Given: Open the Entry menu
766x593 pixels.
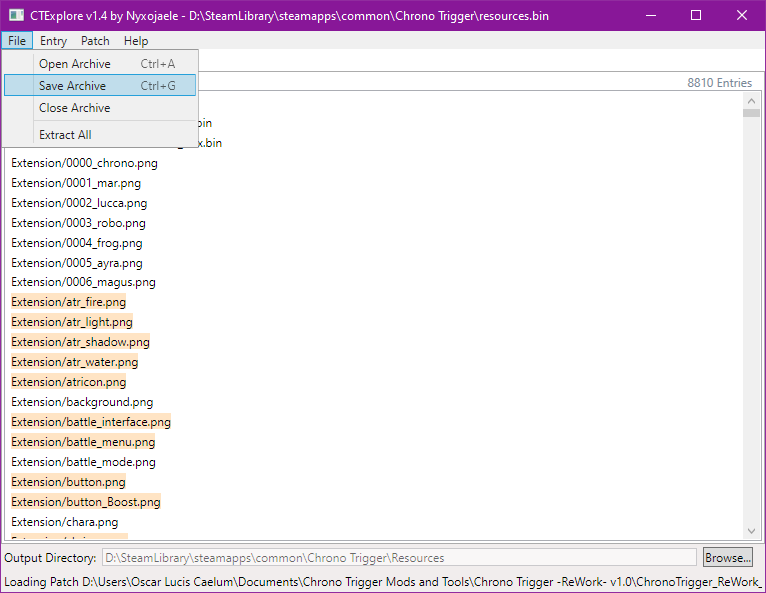Looking at the screenshot, I should [53, 41].
